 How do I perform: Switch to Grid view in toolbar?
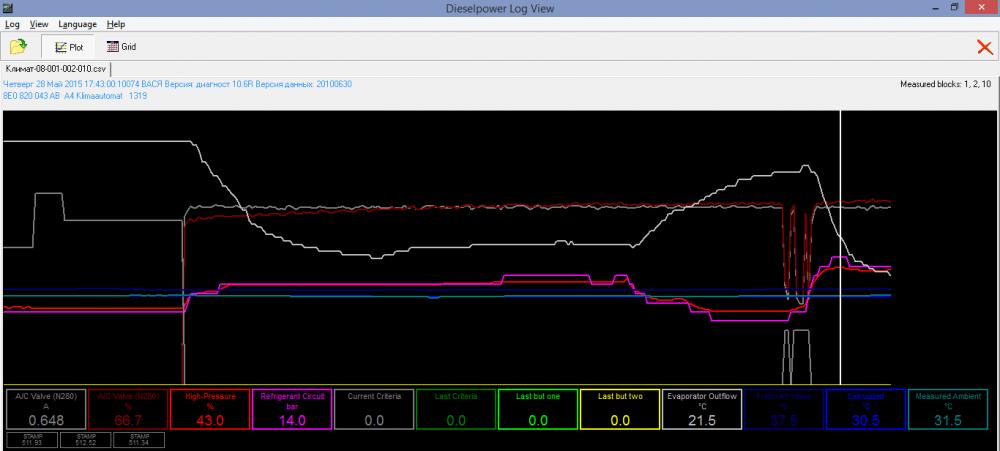pyautogui.click(x=121, y=46)
